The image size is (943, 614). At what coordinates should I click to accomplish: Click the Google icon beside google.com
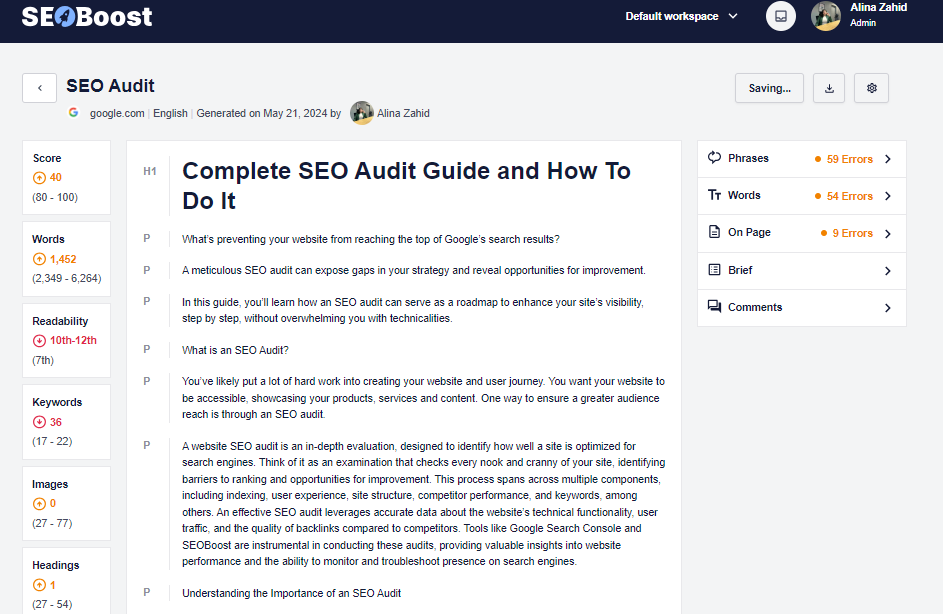pyautogui.click(x=73, y=112)
